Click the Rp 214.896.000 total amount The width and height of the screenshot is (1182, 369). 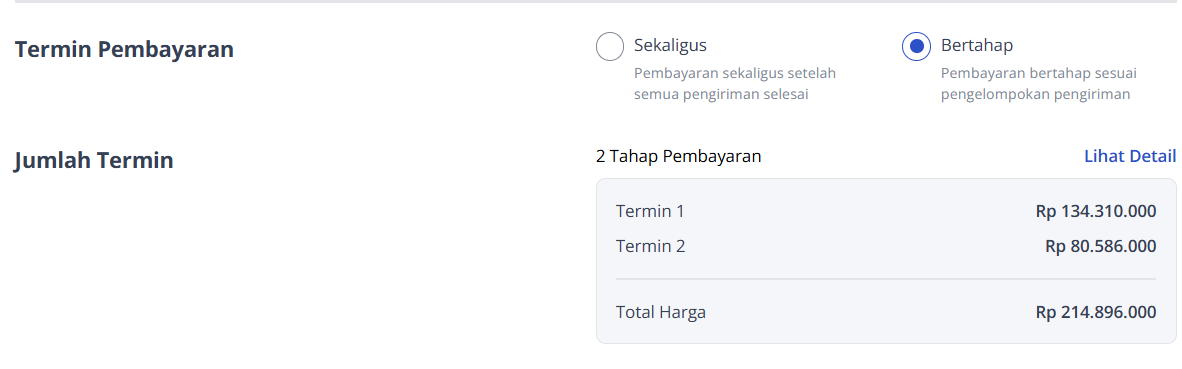coord(1096,312)
